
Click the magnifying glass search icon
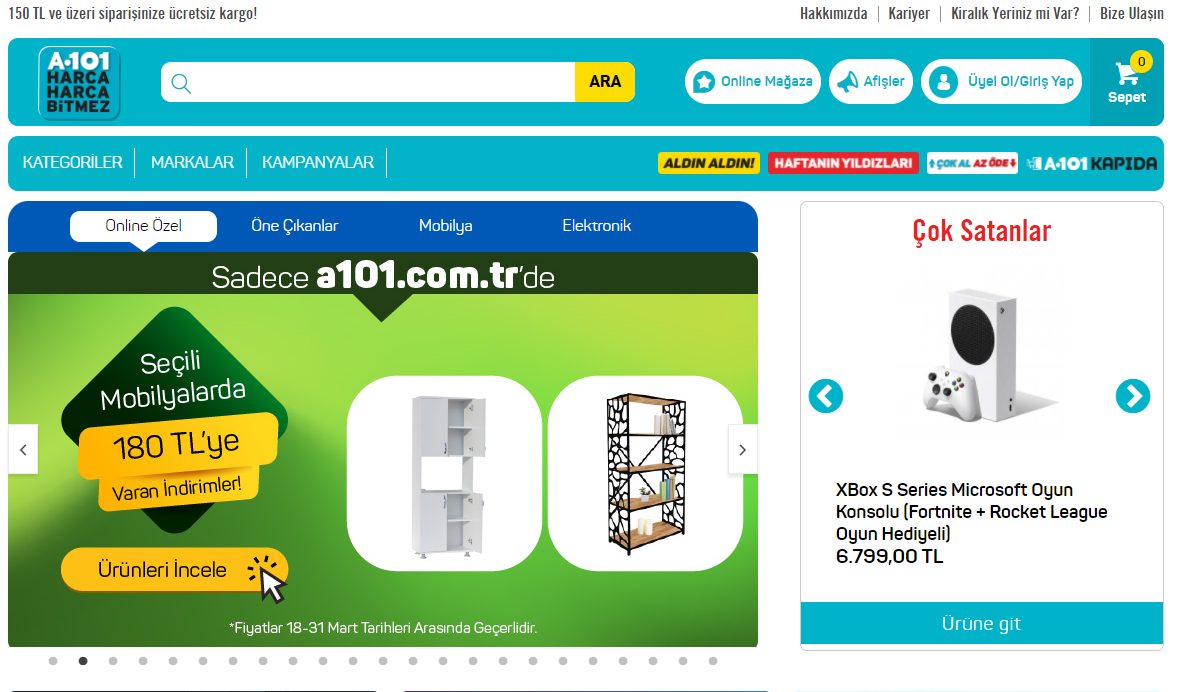(181, 82)
